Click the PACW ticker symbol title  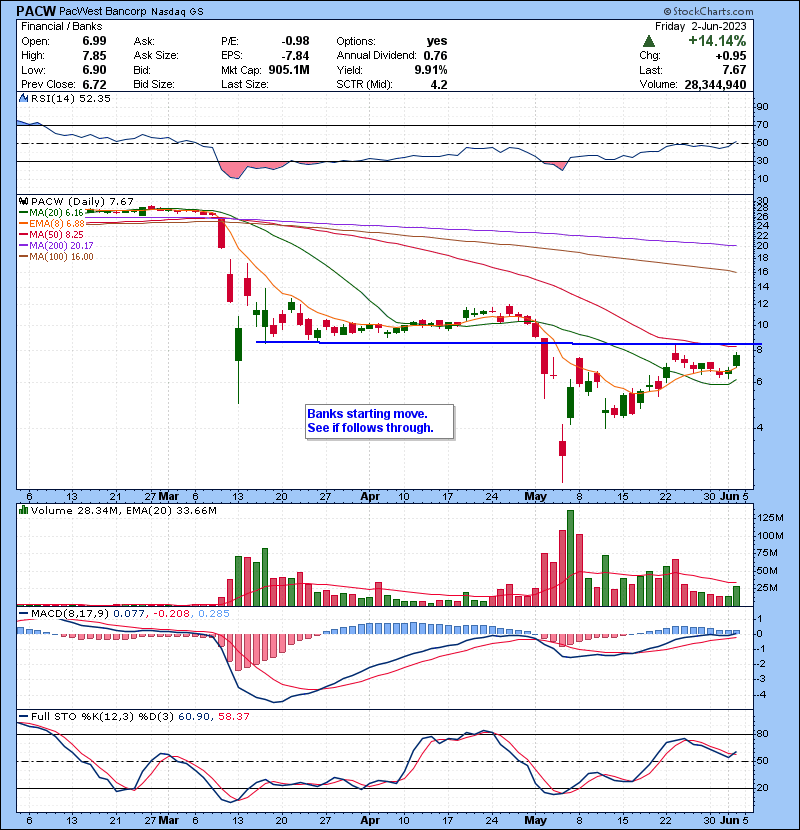click(x=36, y=11)
